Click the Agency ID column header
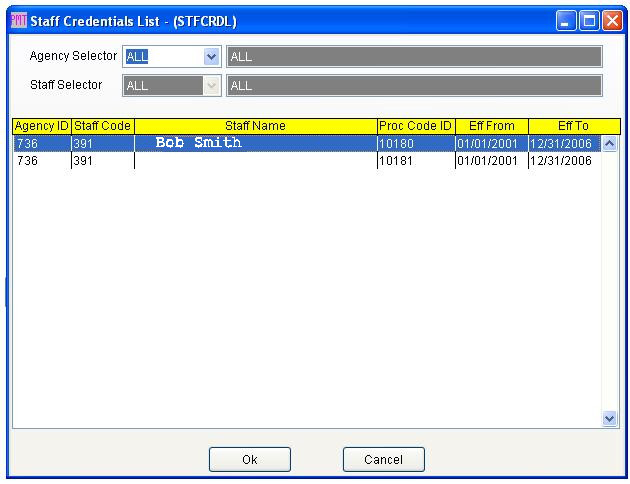Screen dimensions: 630x484 point(41,126)
